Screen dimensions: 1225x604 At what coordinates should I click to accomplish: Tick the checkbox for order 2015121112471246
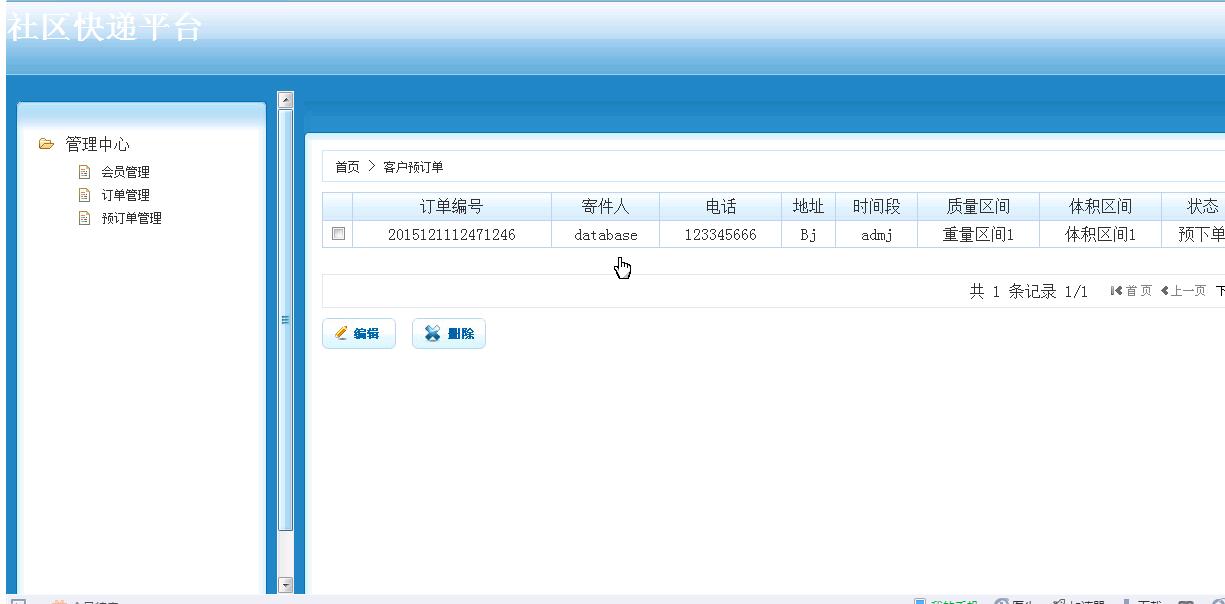(338, 234)
